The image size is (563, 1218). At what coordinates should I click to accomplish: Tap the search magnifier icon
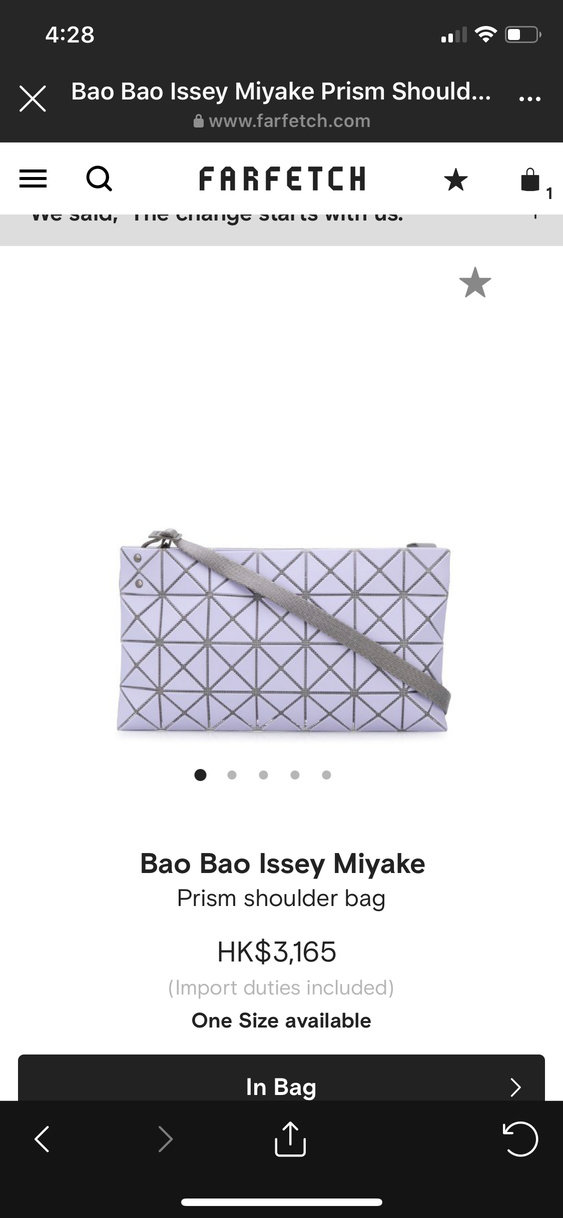coord(99,179)
